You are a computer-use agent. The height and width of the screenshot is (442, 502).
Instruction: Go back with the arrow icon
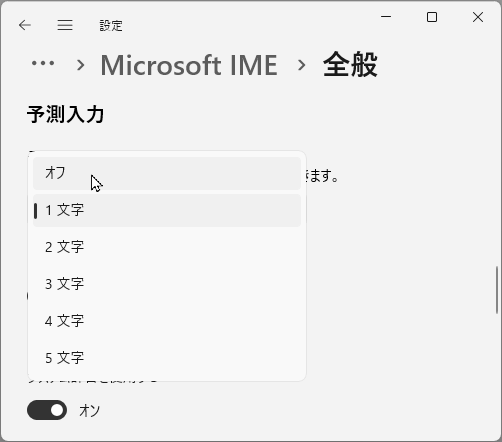(25, 25)
